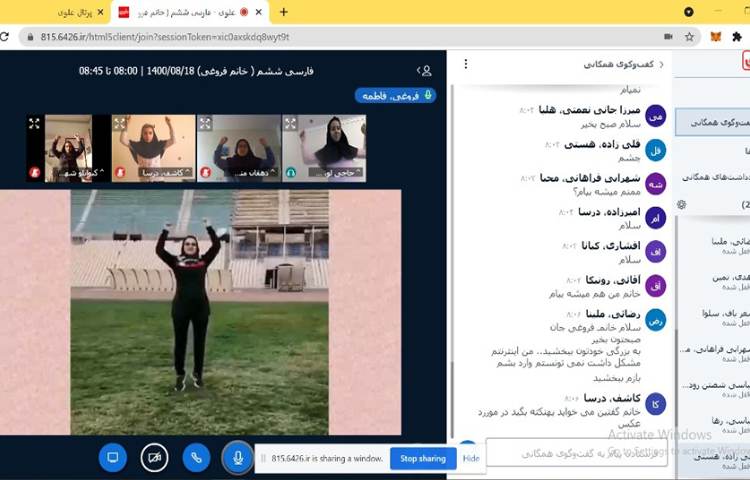Open کاشف، درسا webcam name dropdown

[165, 173]
